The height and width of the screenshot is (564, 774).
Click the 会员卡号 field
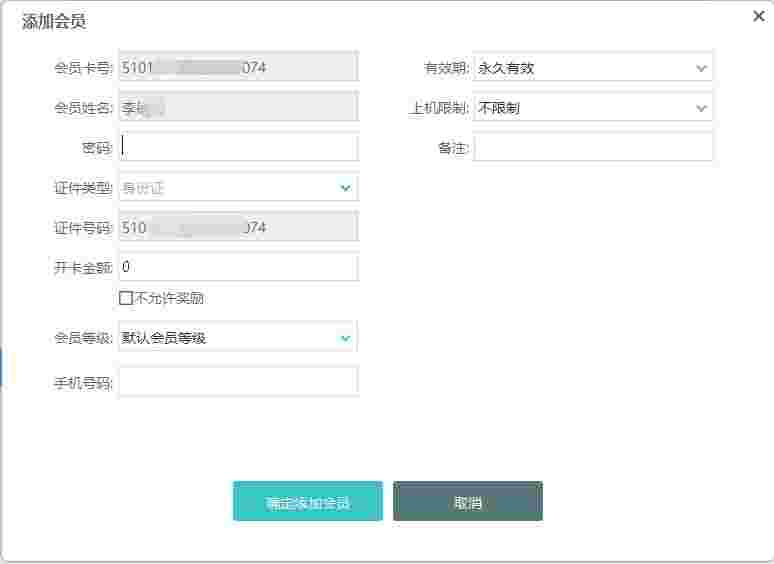tap(238, 67)
